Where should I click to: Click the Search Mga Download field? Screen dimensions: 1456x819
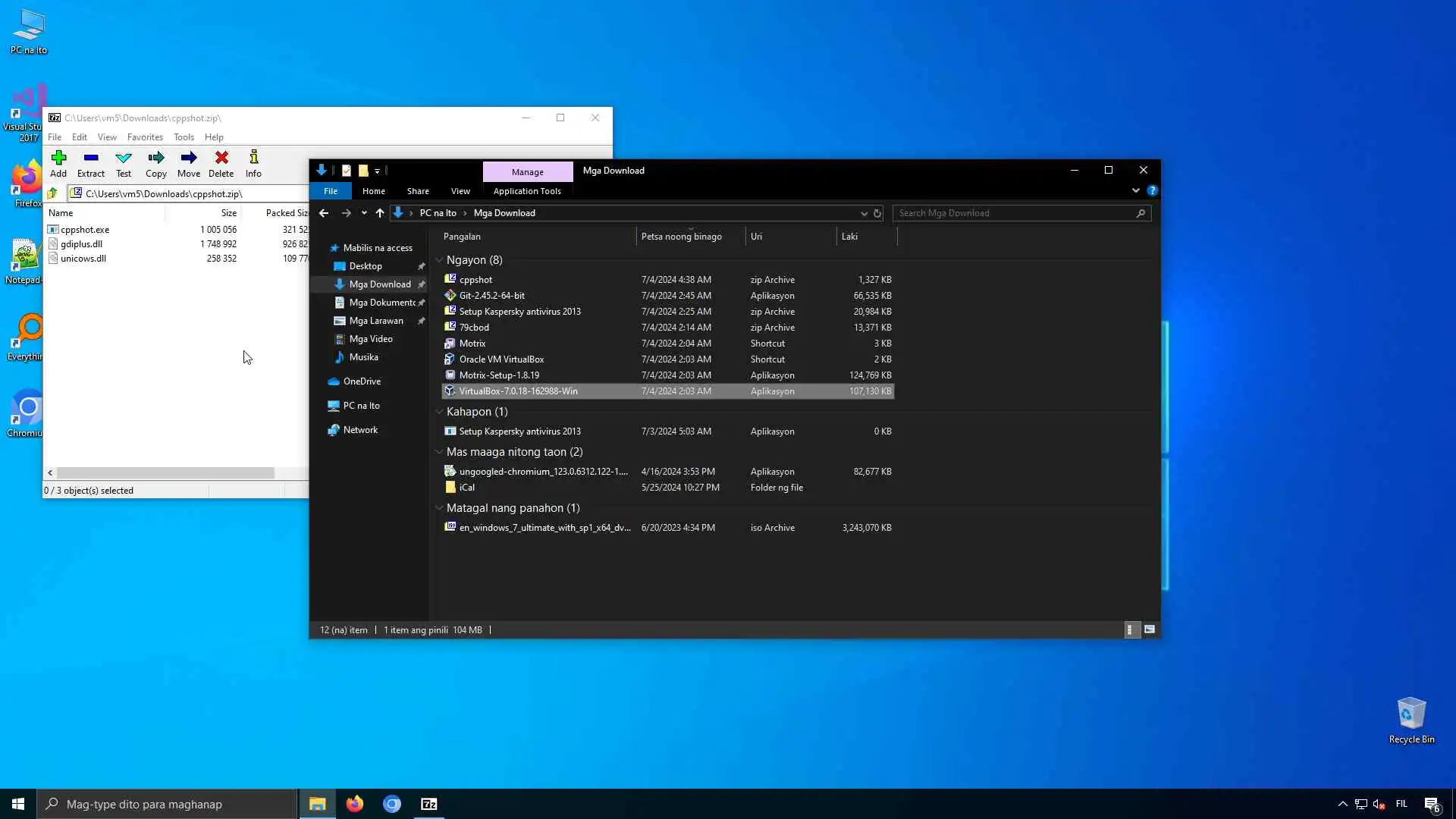pos(1016,213)
